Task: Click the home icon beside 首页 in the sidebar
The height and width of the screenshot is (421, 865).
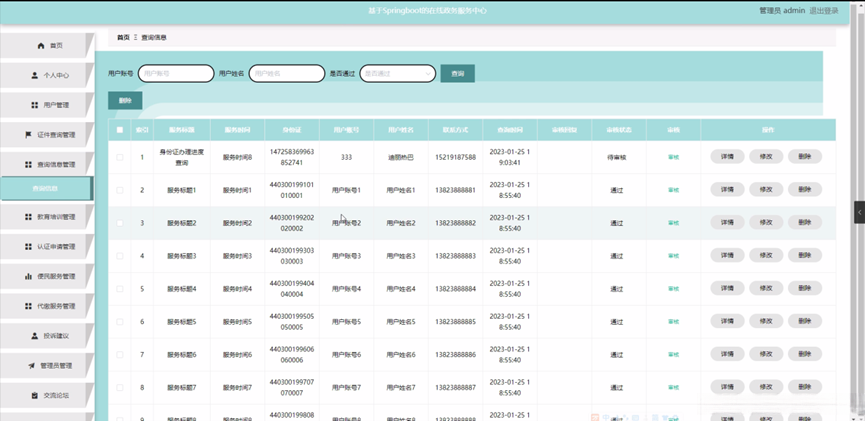Action: [41, 46]
